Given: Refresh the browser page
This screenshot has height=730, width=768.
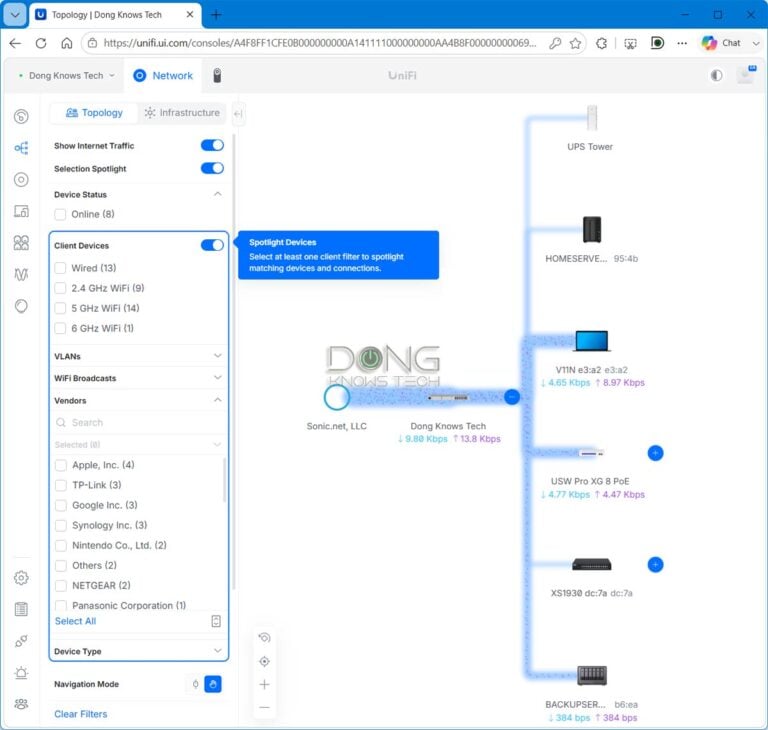Looking at the screenshot, I should tap(41, 43).
